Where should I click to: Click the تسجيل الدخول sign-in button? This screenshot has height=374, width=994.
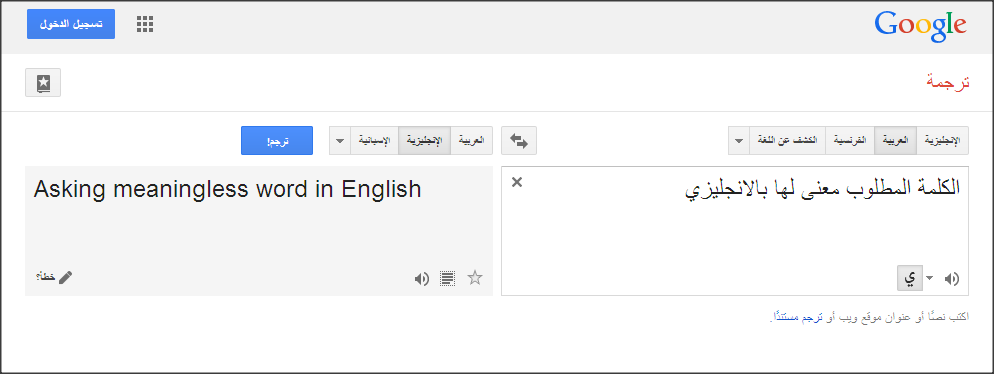(x=71, y=24)
